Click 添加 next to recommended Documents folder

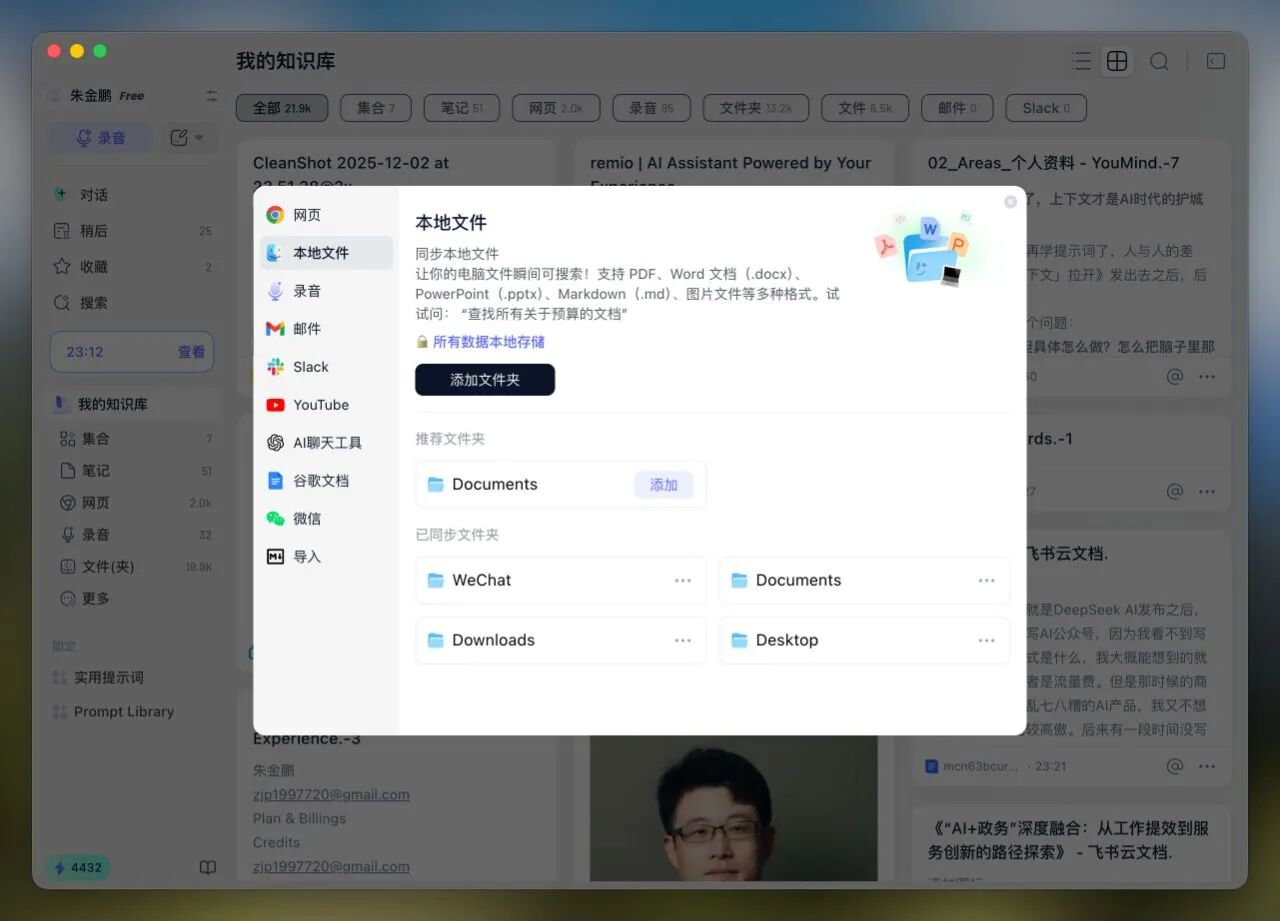(664, 485)
